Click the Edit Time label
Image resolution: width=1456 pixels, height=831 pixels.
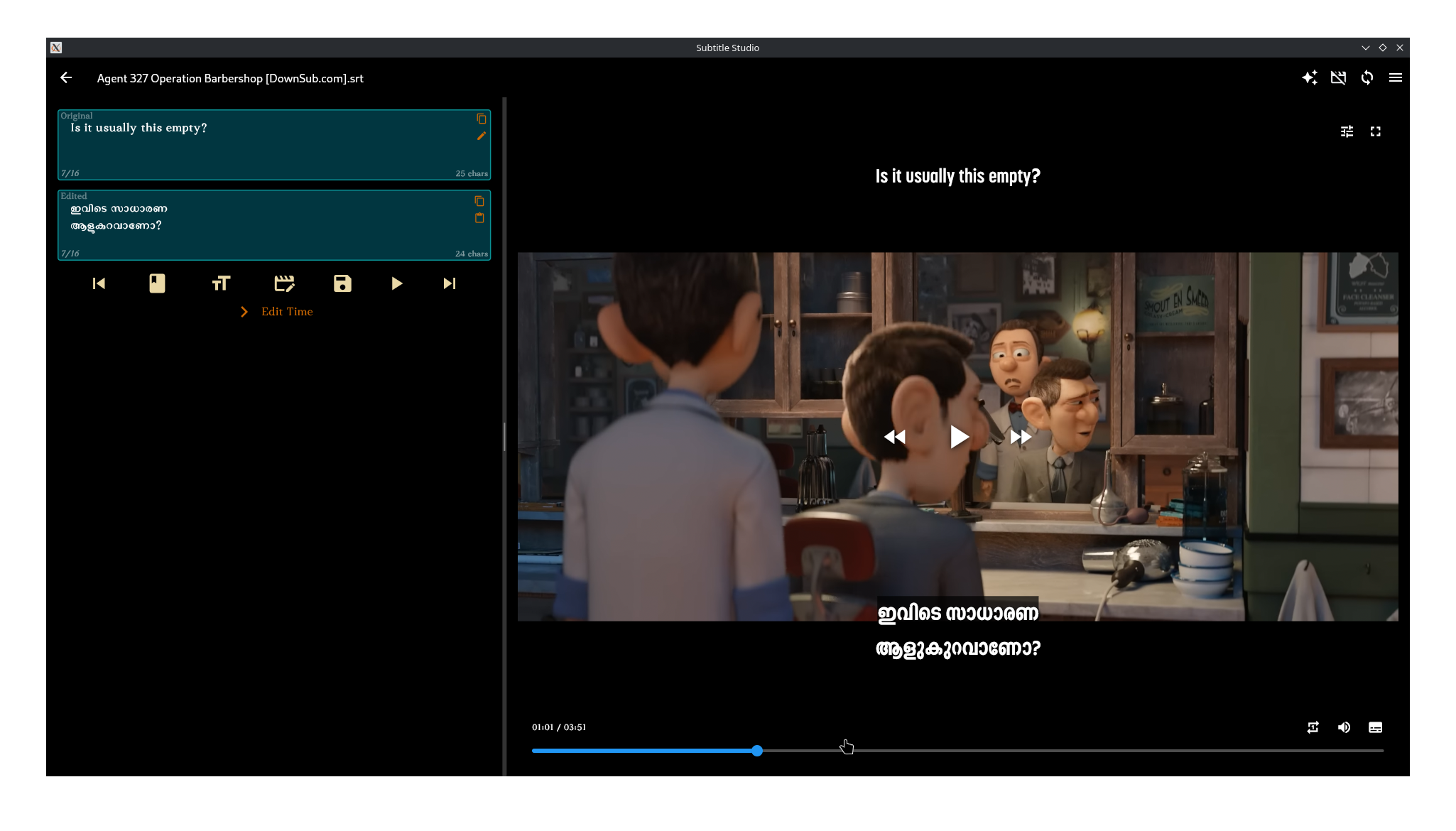click(x=287, y=312)
